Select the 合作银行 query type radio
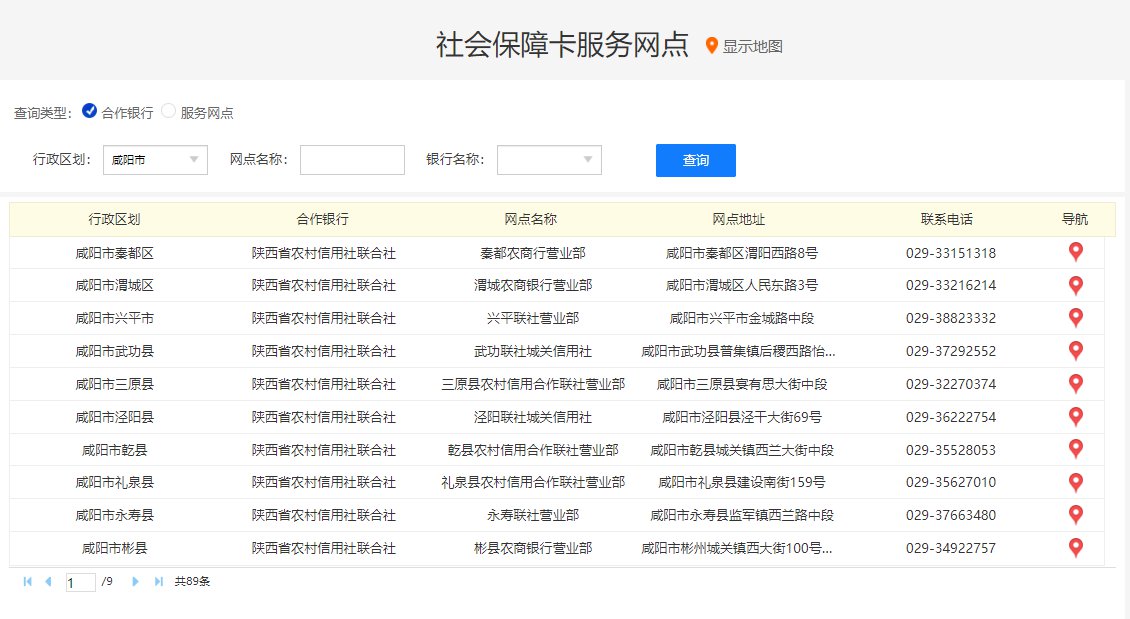1130x619 pixels. (90, 111)
